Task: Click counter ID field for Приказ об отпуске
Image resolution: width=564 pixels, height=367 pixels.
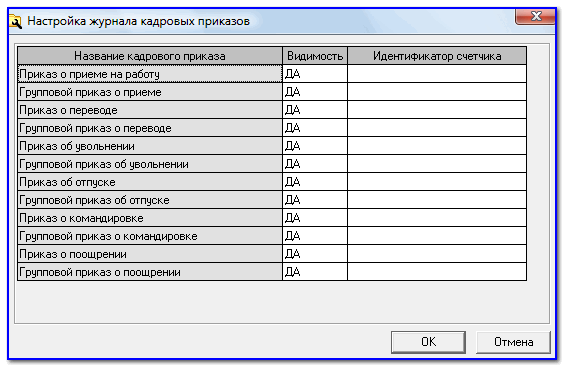Action: tap(437, 182)
